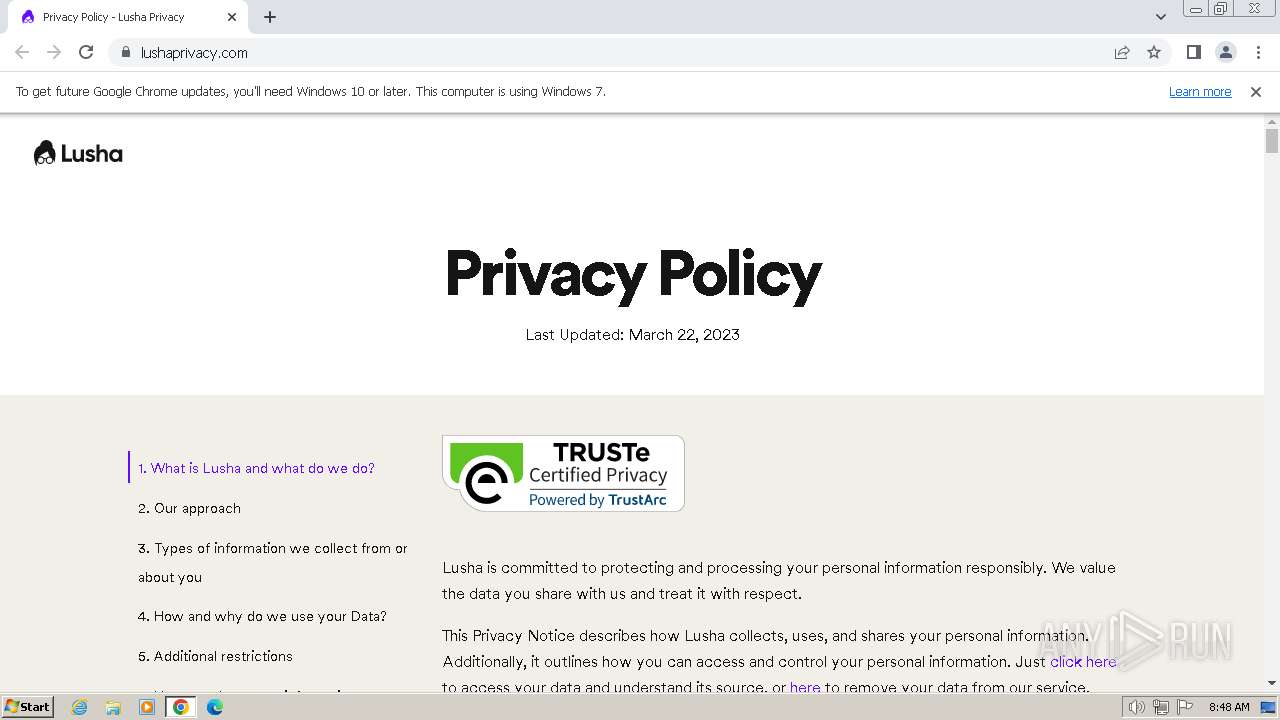
Task: Expand the tab search dropdown arrow
Action: coord(1161,17)
